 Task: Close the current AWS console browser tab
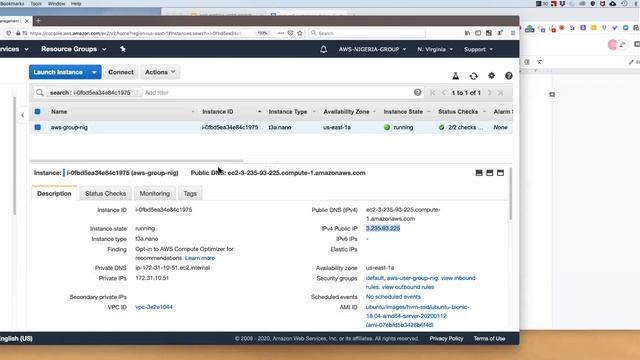point(27,21)
